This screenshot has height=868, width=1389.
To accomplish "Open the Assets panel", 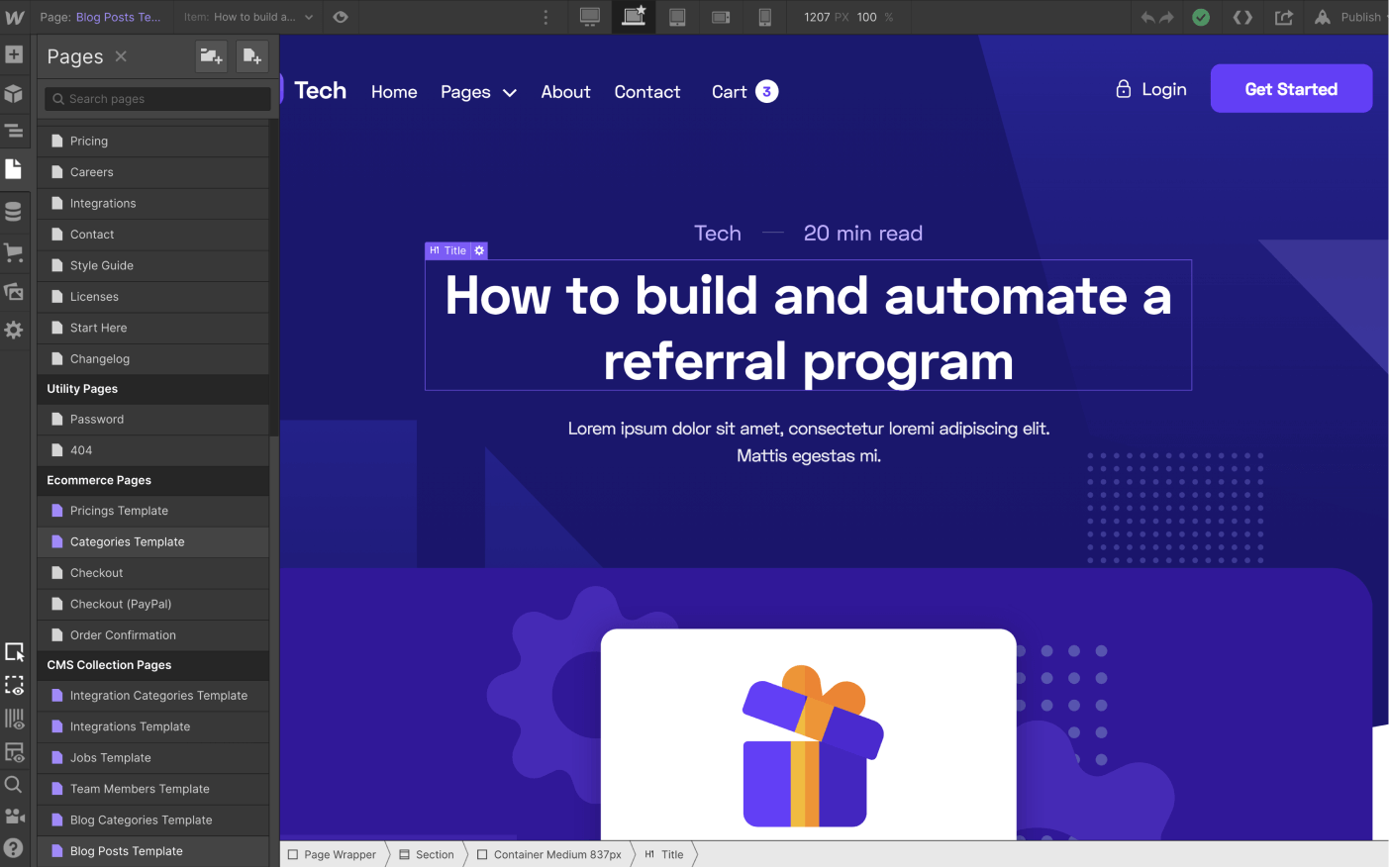I will click(x=14, y=291).
